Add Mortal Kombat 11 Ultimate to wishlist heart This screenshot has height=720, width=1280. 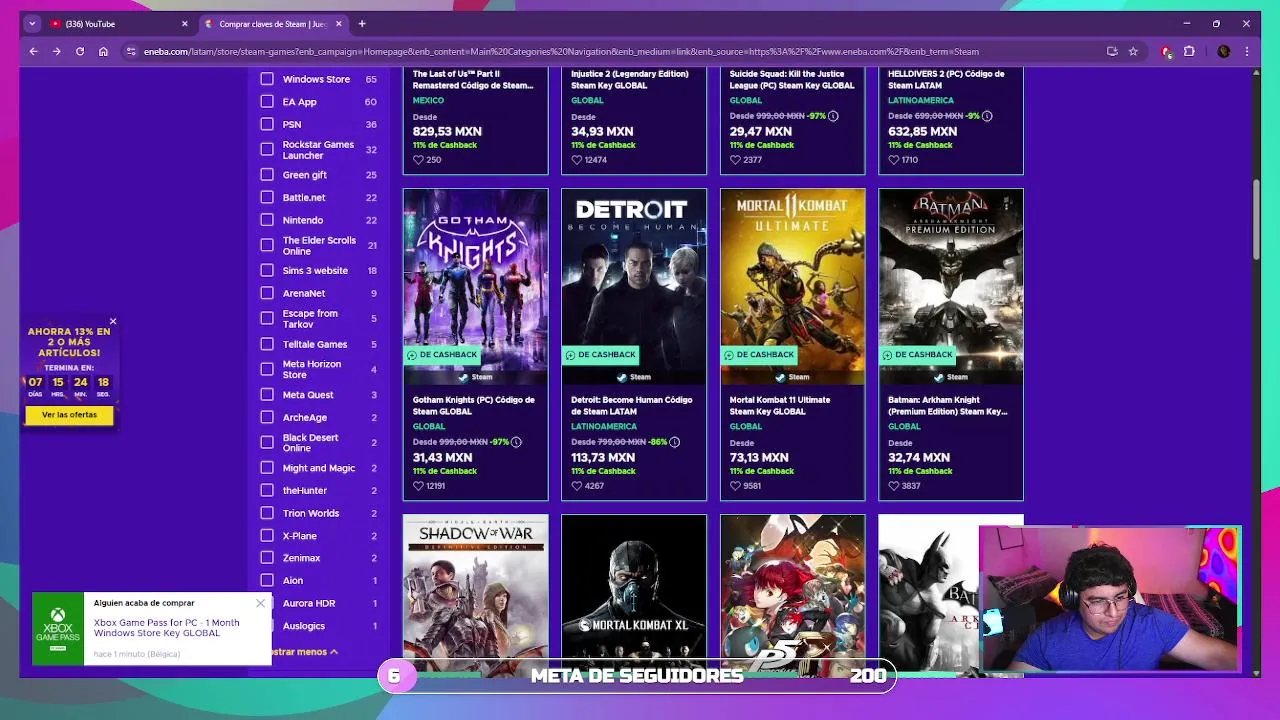pyautogui.click(x=736, y=486)
